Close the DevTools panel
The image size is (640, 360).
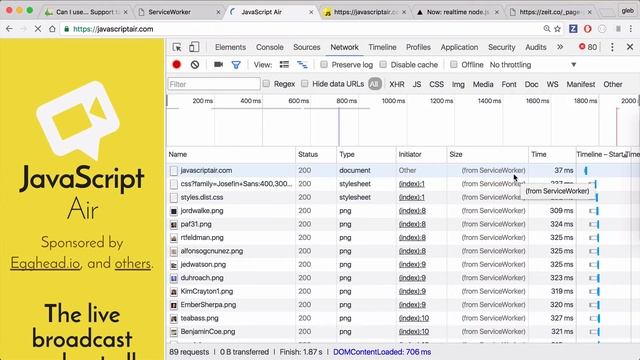click(630, 47)
